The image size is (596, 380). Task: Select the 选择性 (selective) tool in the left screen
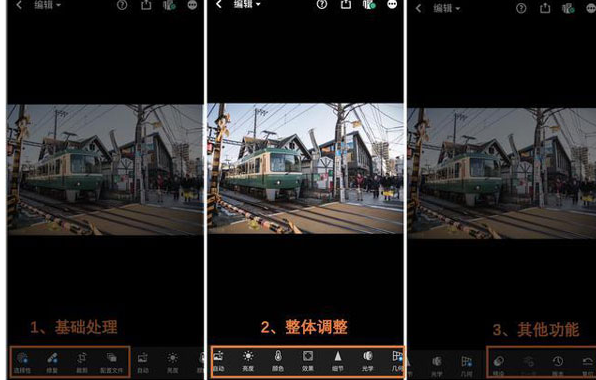coord(22,363)
